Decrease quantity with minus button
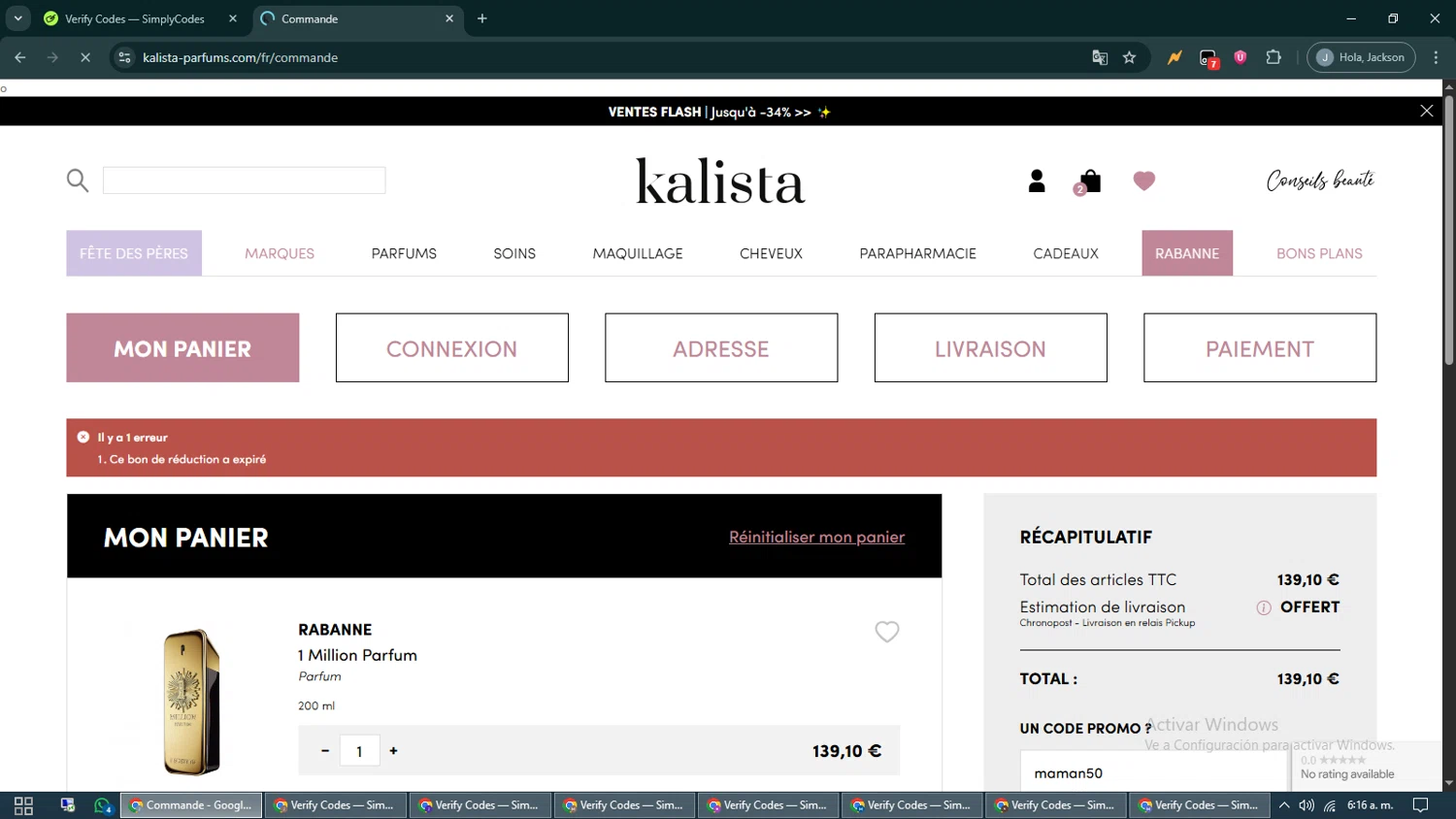 coord(325,751)
